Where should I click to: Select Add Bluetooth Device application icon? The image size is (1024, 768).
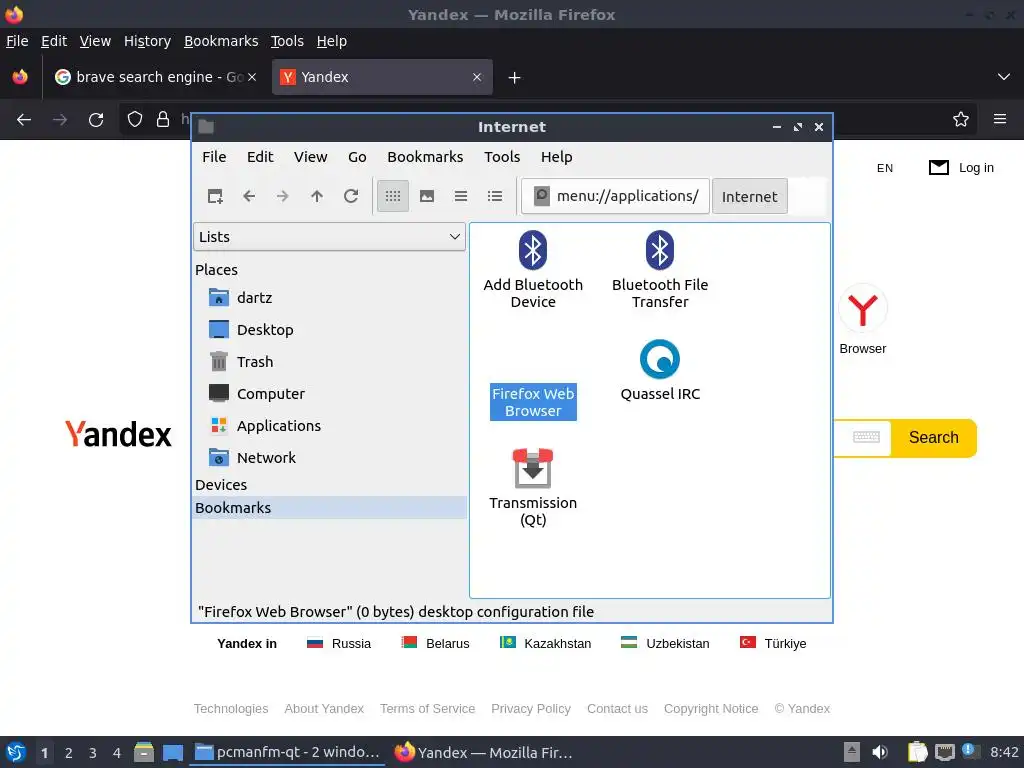pos(533,251)
